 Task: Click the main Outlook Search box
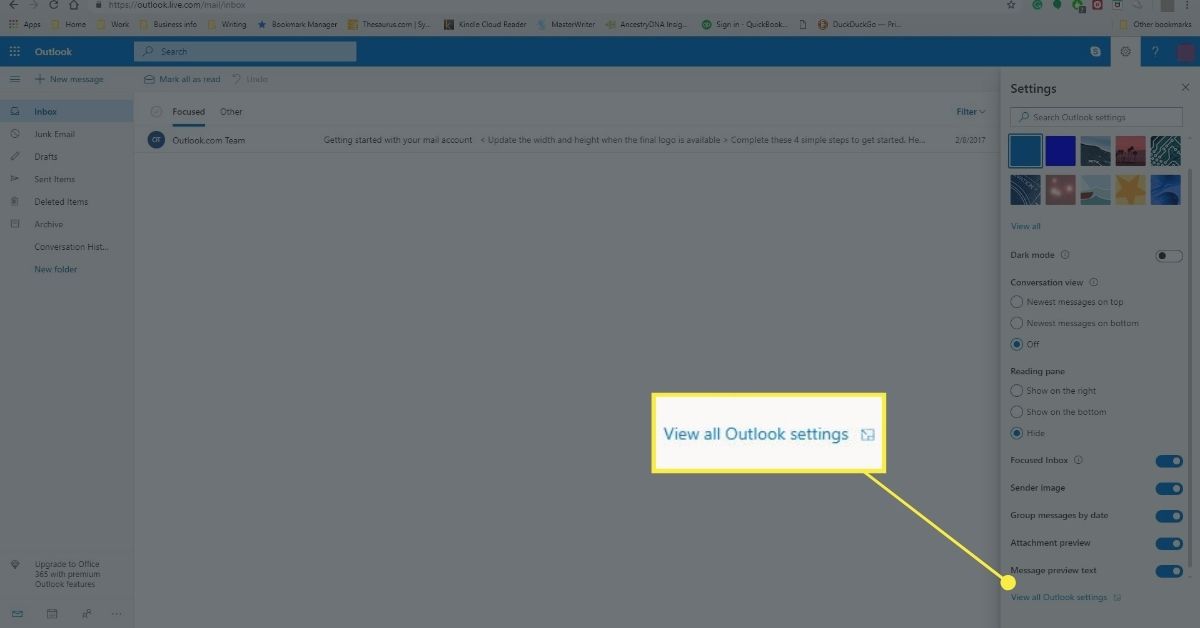point(245,51)
